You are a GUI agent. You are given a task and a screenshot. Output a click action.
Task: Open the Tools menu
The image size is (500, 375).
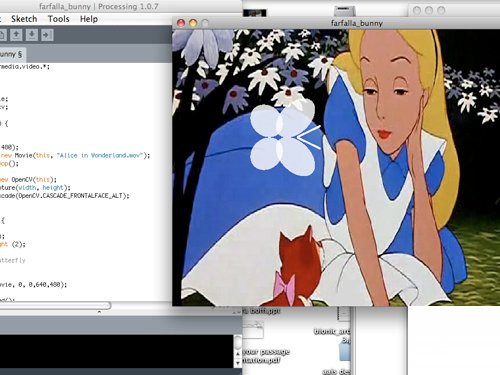[x=59, y=19]
